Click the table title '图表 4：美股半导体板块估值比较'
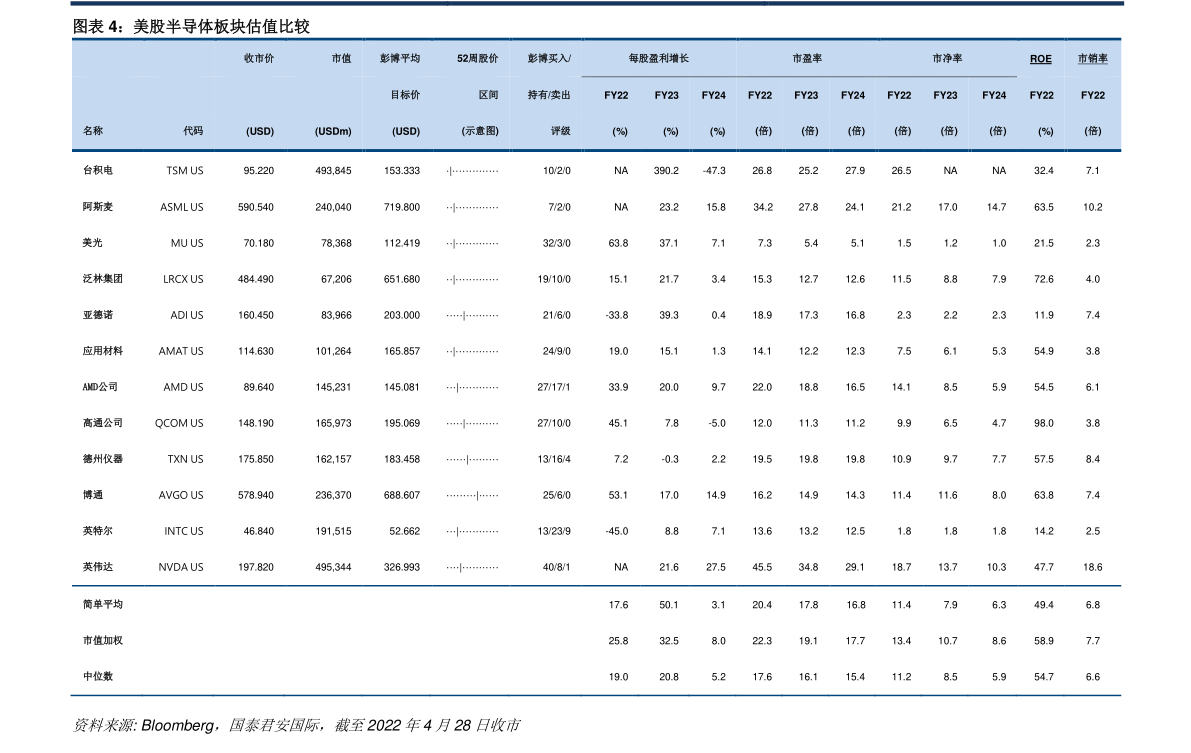 [x=191, y=27]
